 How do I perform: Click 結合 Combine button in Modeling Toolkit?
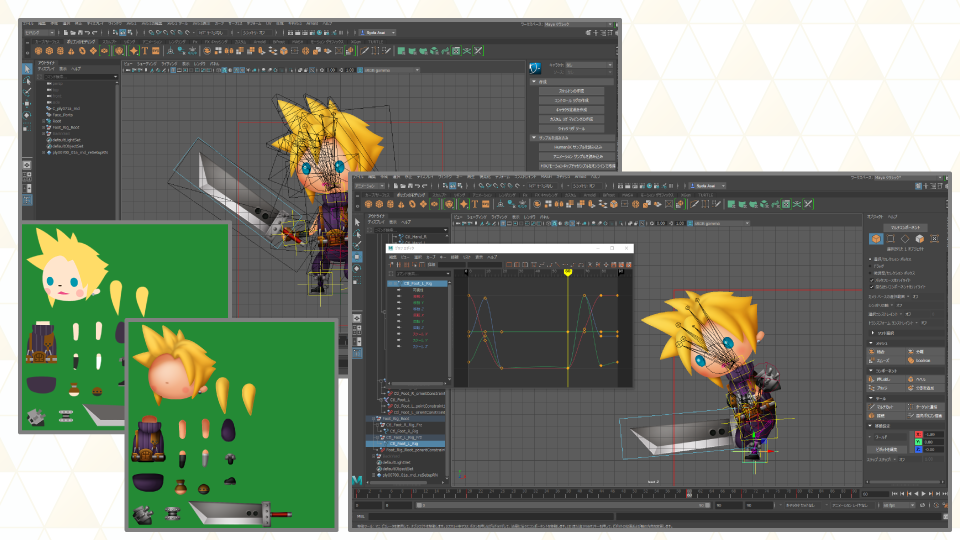886,352
